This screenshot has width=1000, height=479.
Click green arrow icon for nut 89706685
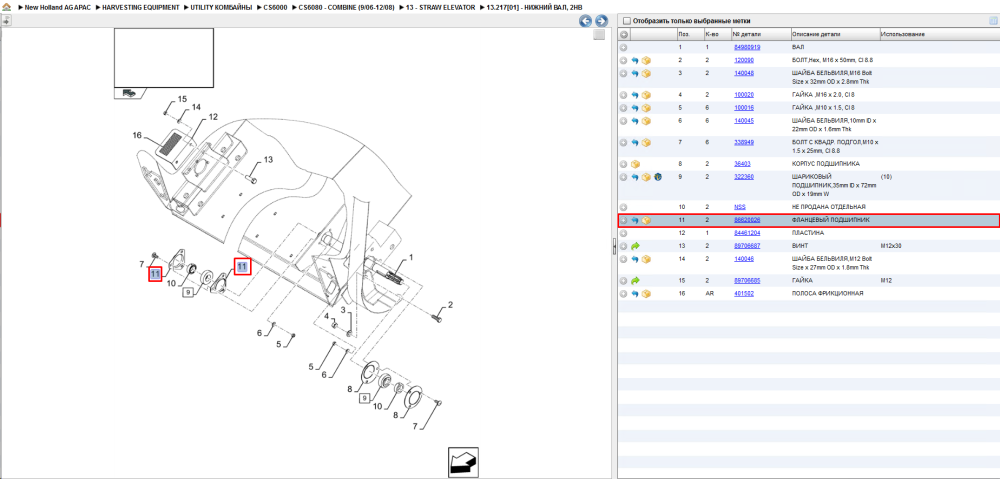[635, 280]
